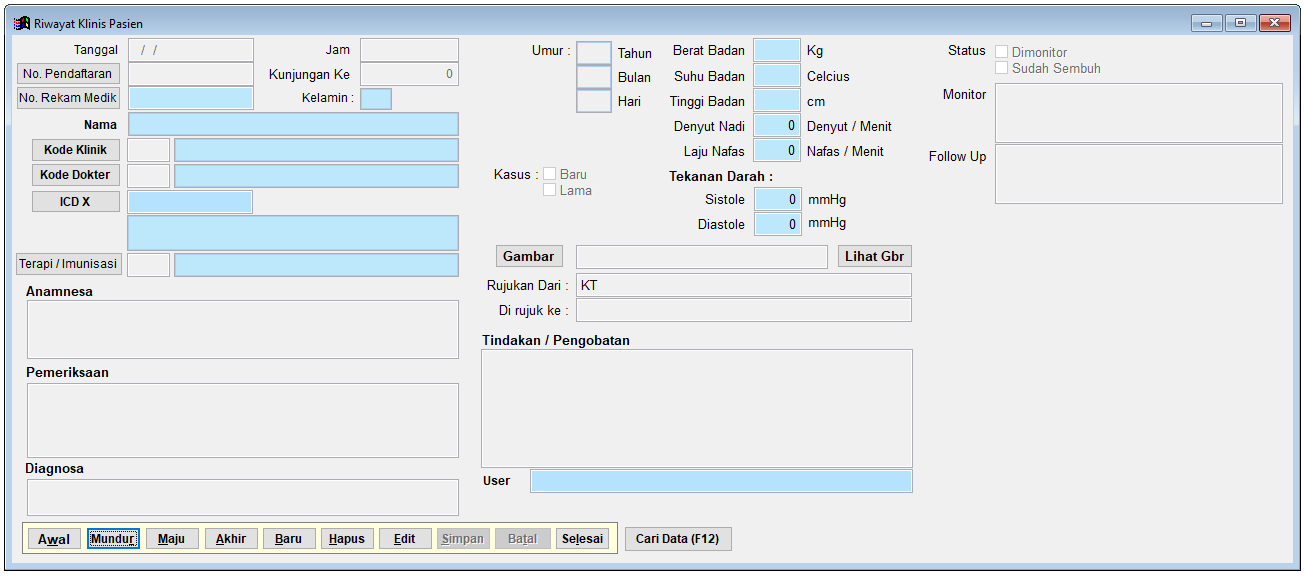Click the Kode Klinik code box
The image size is (1305, 576).
point(149,150)
